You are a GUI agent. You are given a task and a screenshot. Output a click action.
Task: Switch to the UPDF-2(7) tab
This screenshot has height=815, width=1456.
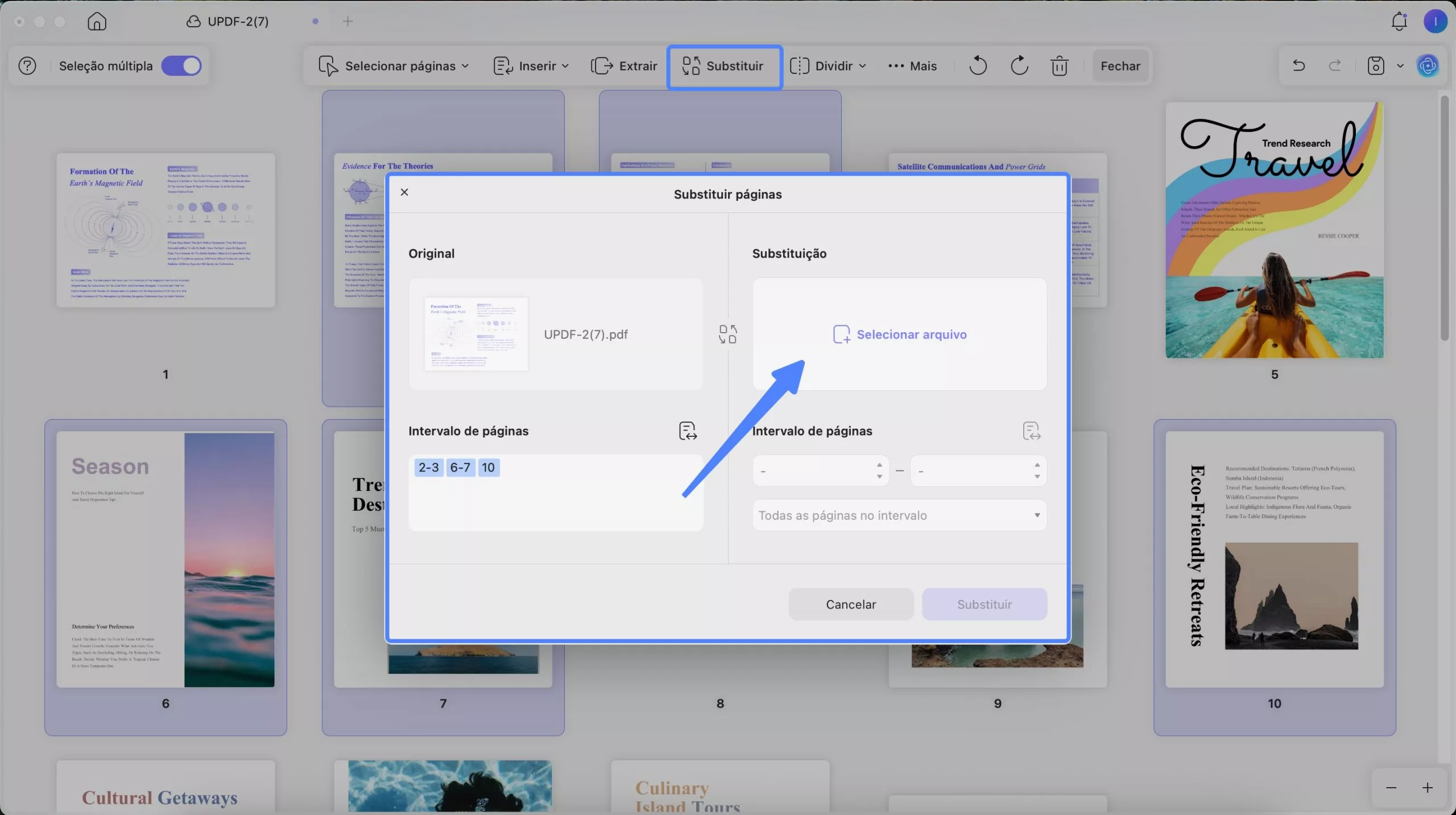click(238, 22)
